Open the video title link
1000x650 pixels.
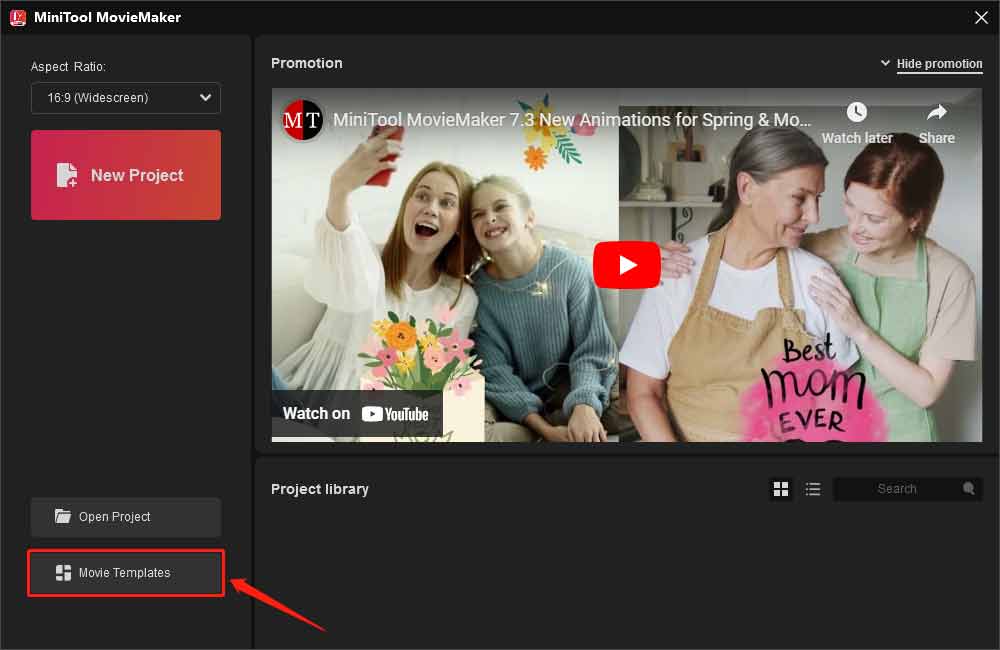(572, 120)
